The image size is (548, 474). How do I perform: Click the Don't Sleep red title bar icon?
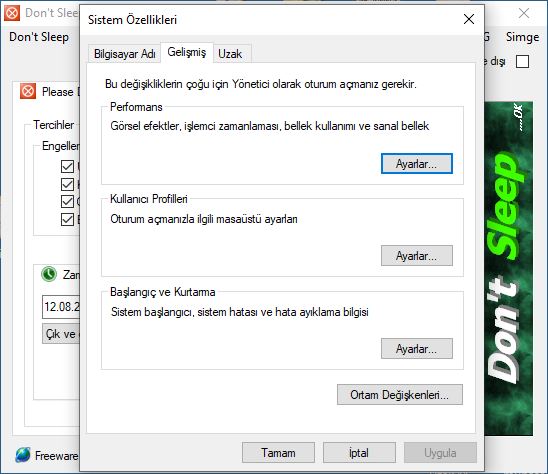point(12,13)
